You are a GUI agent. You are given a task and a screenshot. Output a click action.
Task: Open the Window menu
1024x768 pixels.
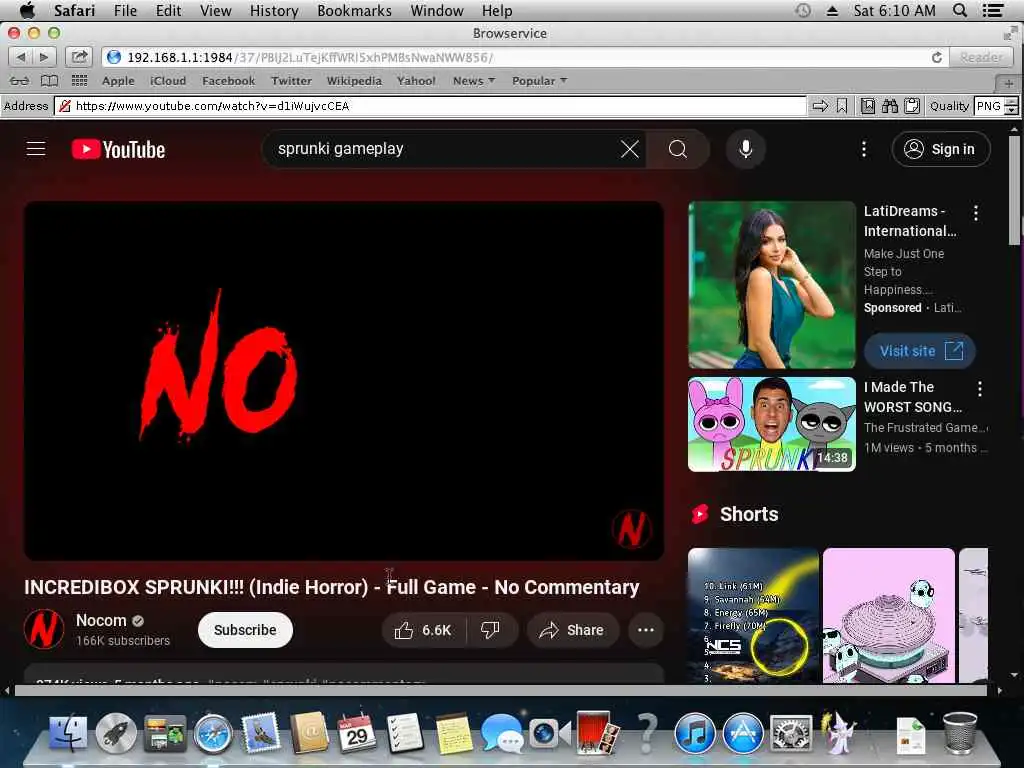(437, 10)
